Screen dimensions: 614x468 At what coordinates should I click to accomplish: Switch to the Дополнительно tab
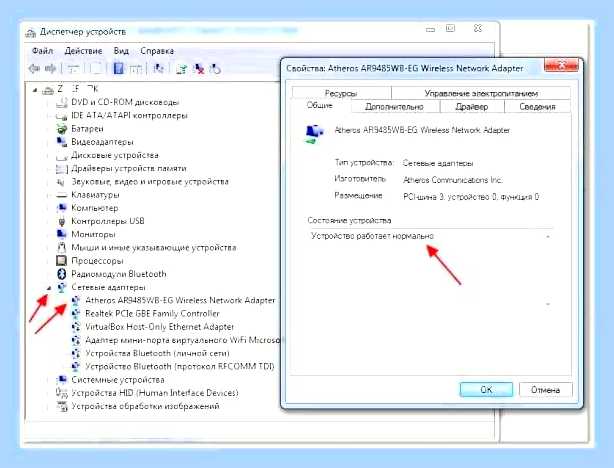click(x=394, y=107)
